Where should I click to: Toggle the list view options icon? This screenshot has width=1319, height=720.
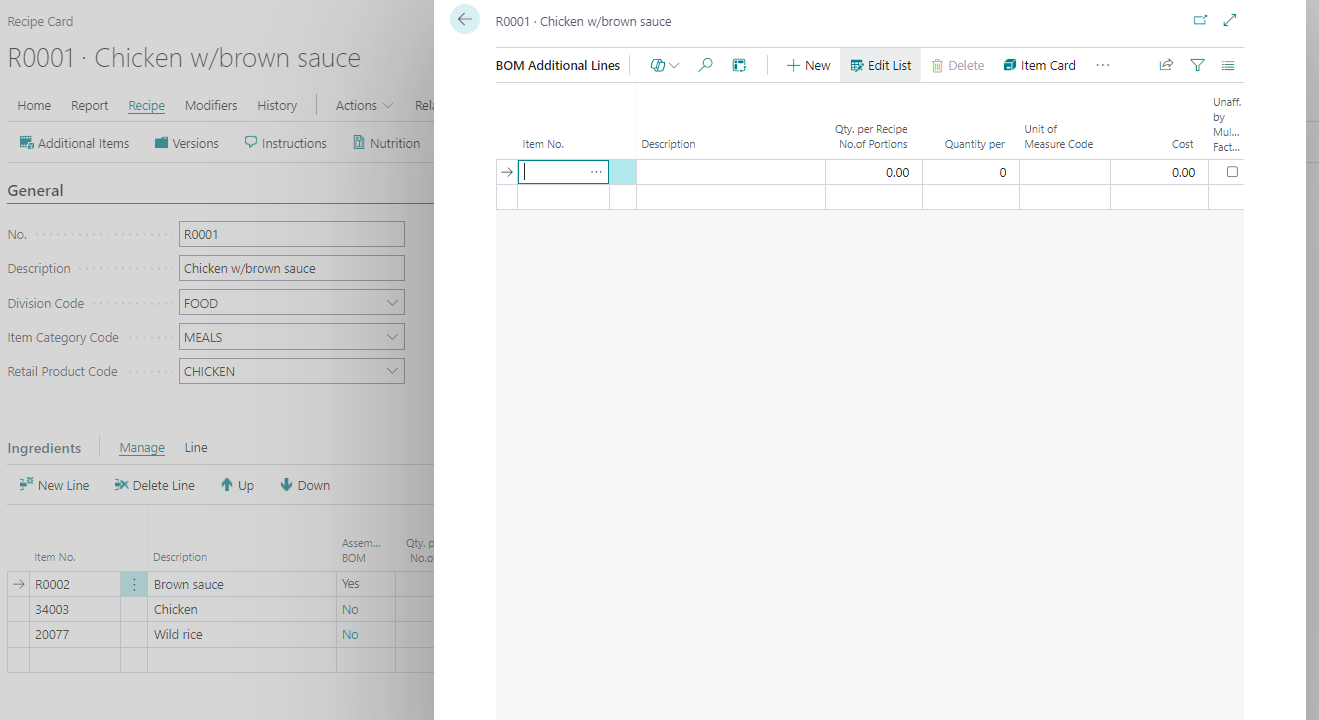point(1228,65)
